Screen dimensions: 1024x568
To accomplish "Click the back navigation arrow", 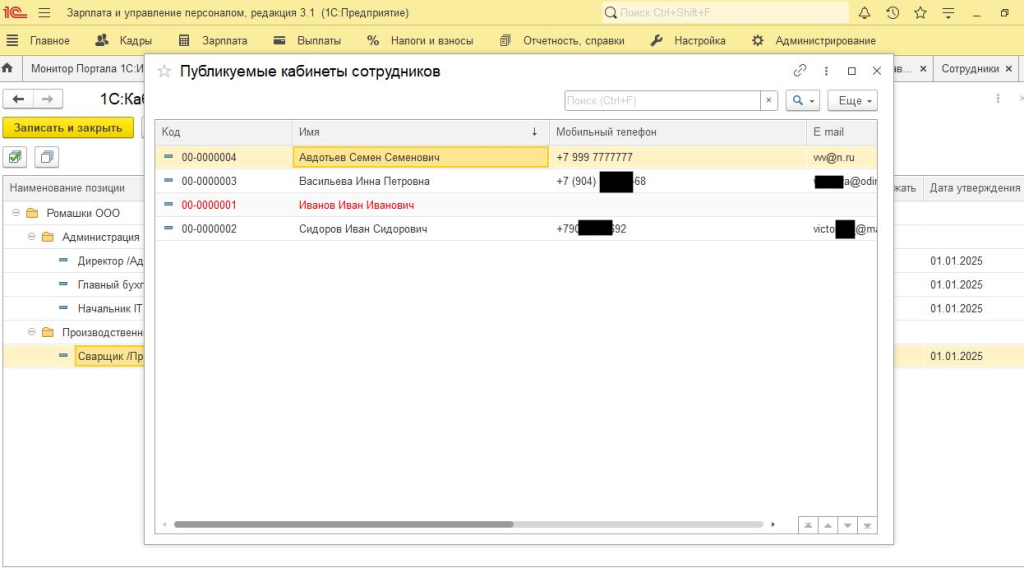I will coord(18,99).
